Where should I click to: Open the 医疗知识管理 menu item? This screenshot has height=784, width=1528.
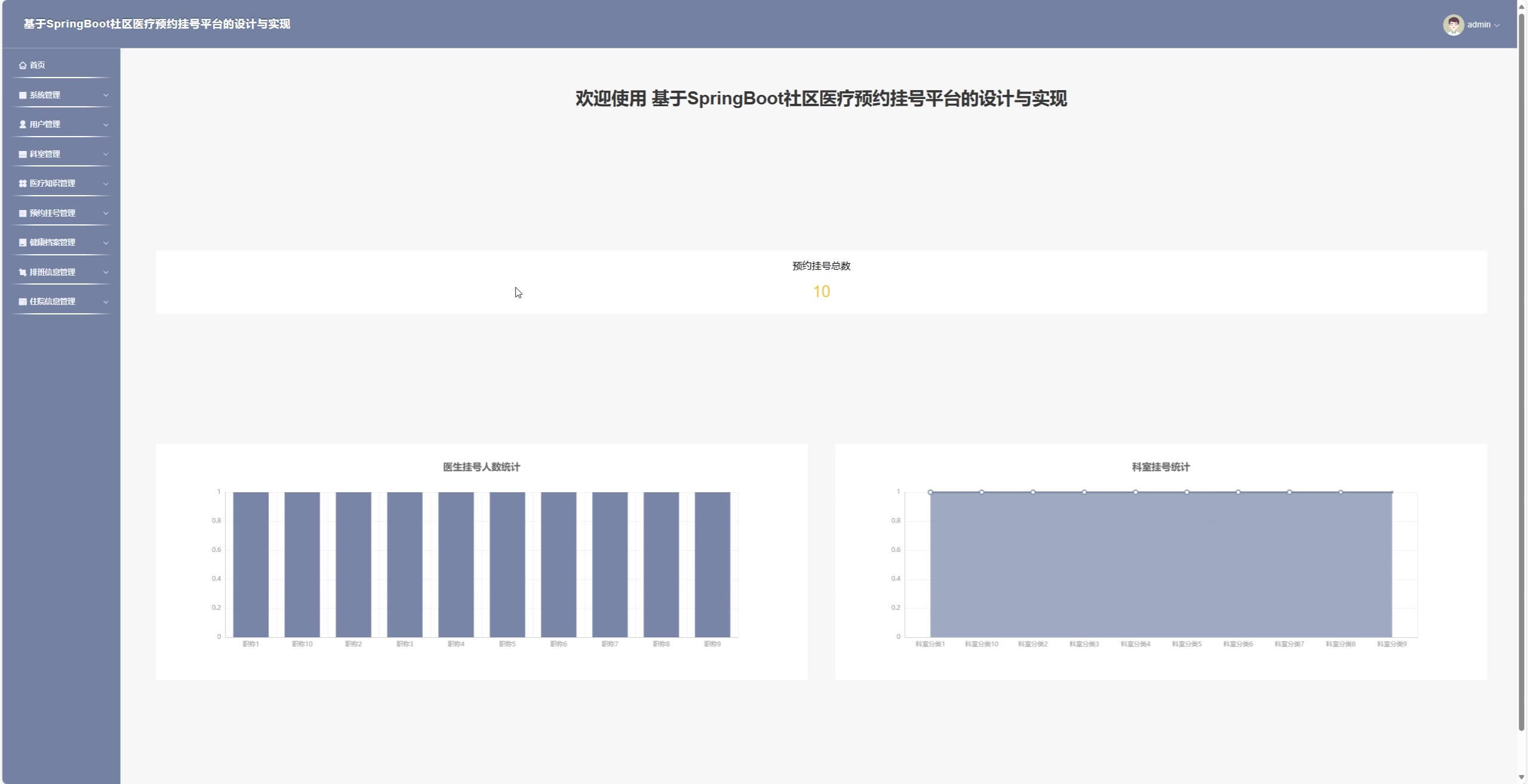(x=53, y=183)
